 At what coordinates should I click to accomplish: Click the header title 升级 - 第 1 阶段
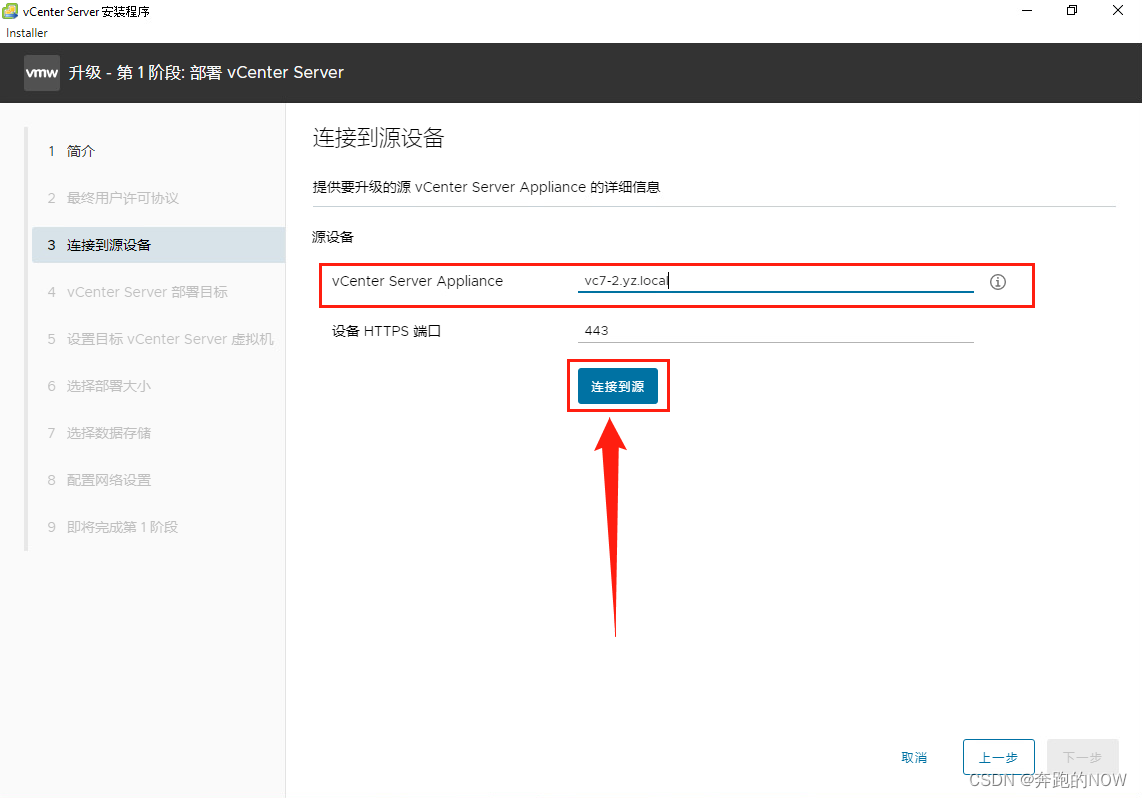[206, 73]
